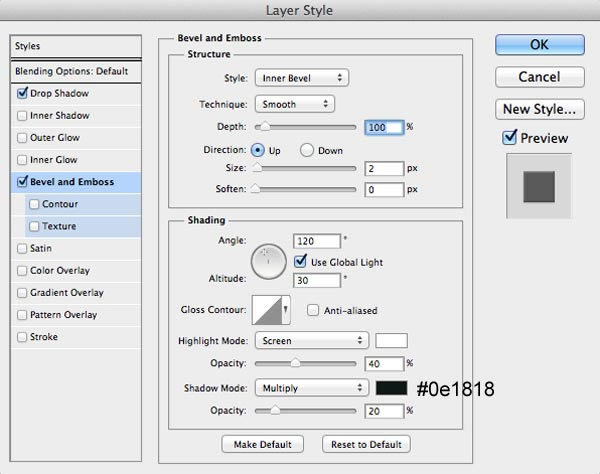Click the Highlight Opacity field showing 40
Screen dimensions: 600x474
click(384, 363)
